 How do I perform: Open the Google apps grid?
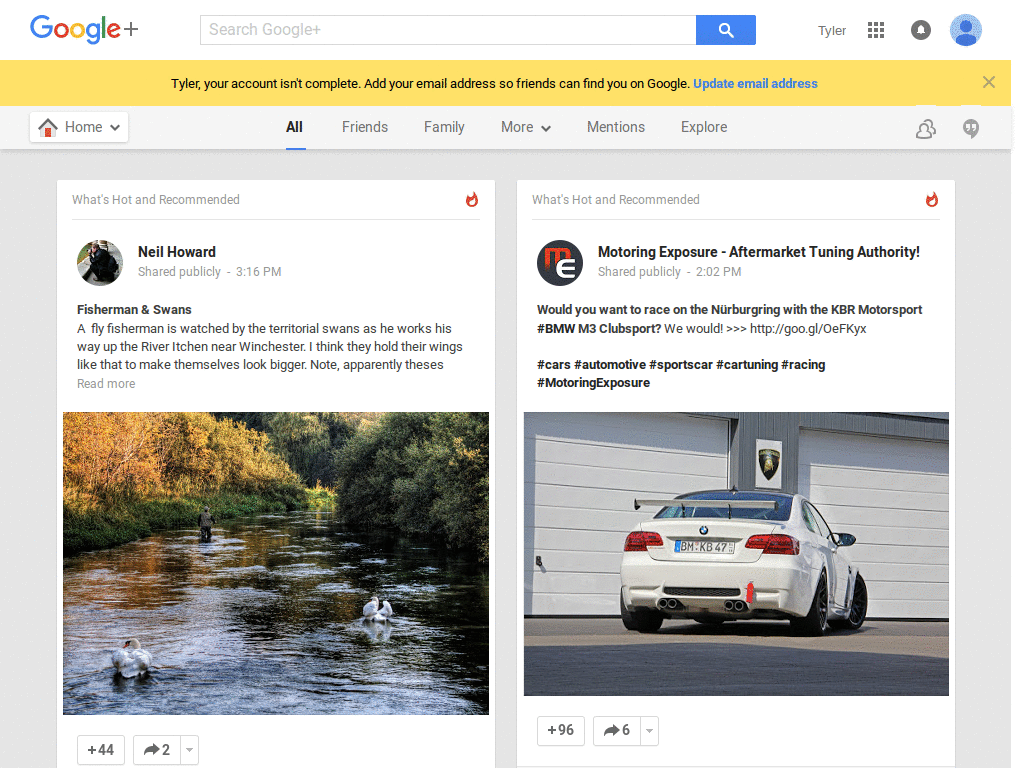[876, 30]
